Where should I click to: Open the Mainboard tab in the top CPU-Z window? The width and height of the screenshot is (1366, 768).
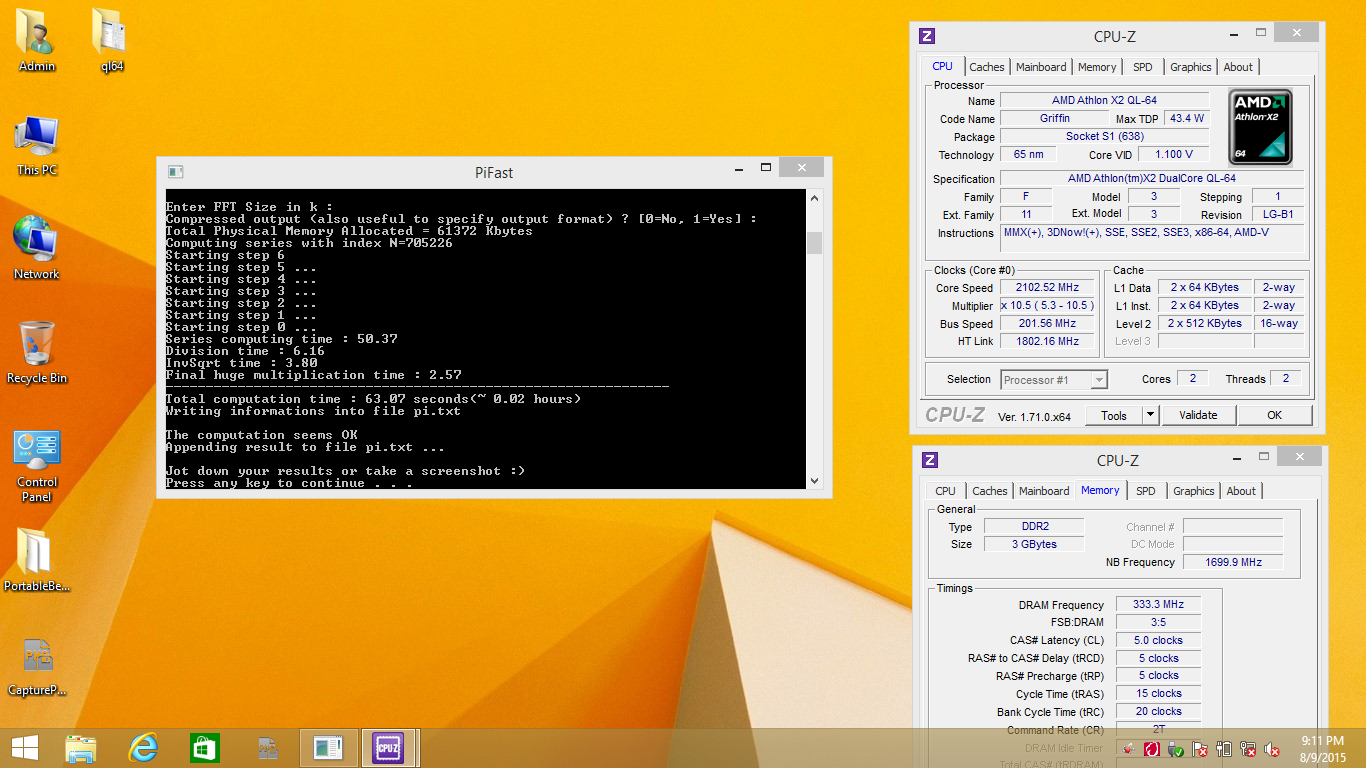point(1041,67)
